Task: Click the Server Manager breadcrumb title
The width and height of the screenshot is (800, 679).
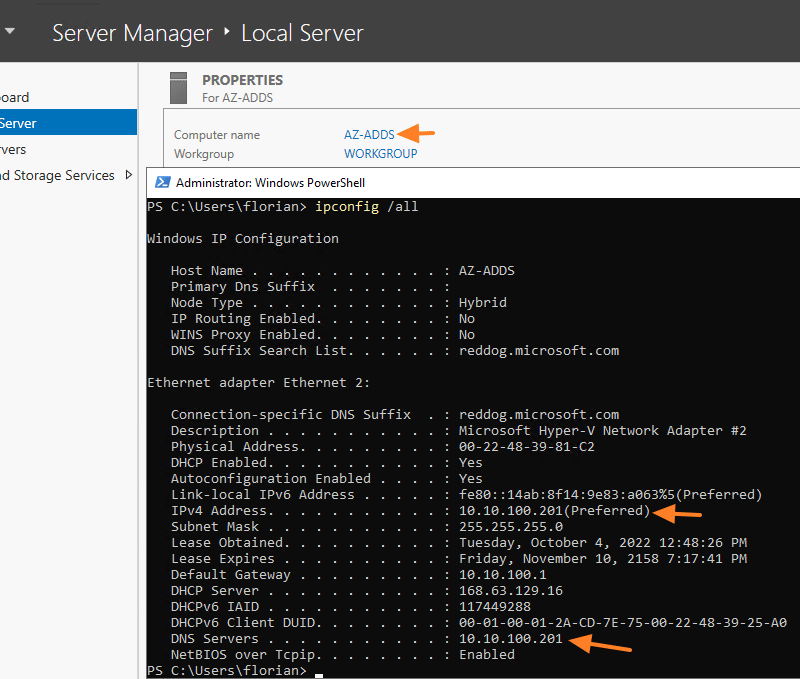Action: click(132, 33)
